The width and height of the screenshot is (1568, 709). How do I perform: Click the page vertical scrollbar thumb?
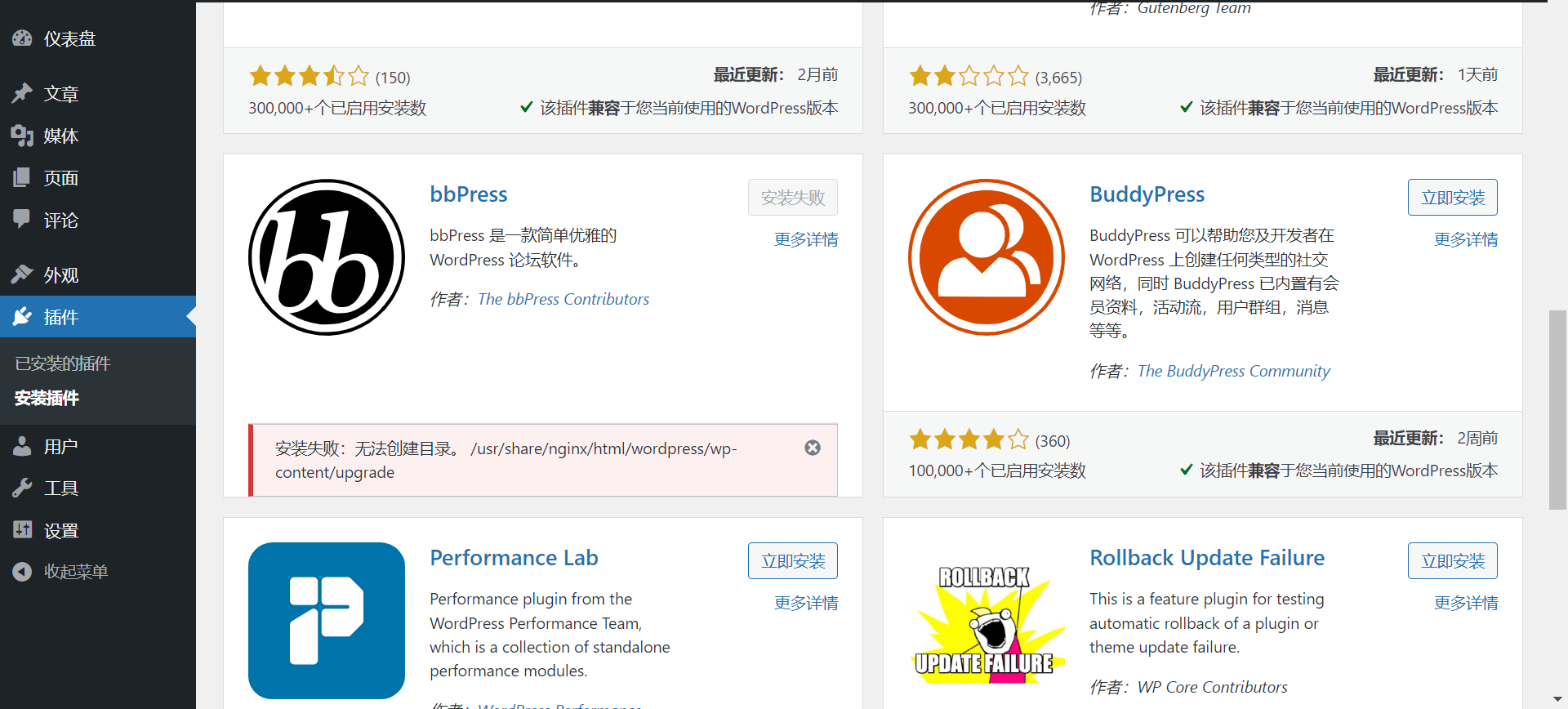tap(1558, 410)
